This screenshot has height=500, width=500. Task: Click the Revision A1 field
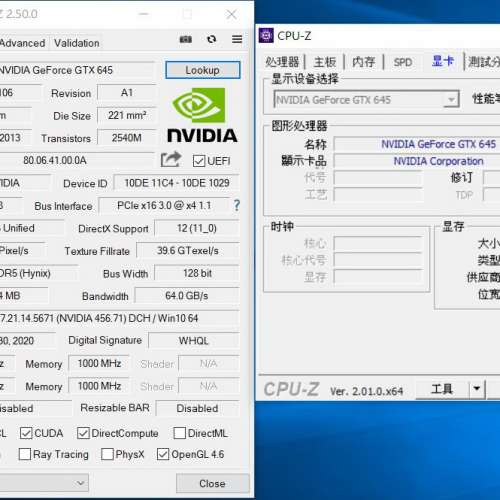[x=127, y=93]
